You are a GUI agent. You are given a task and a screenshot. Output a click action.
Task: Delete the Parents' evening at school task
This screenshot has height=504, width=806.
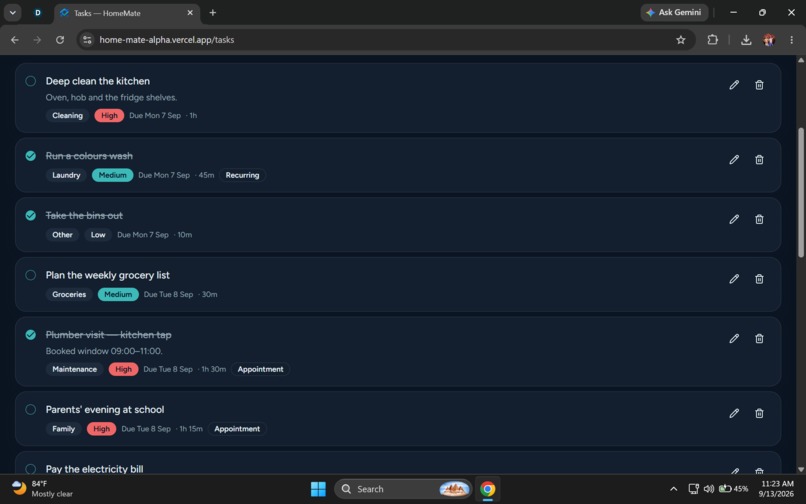point(759,413)
